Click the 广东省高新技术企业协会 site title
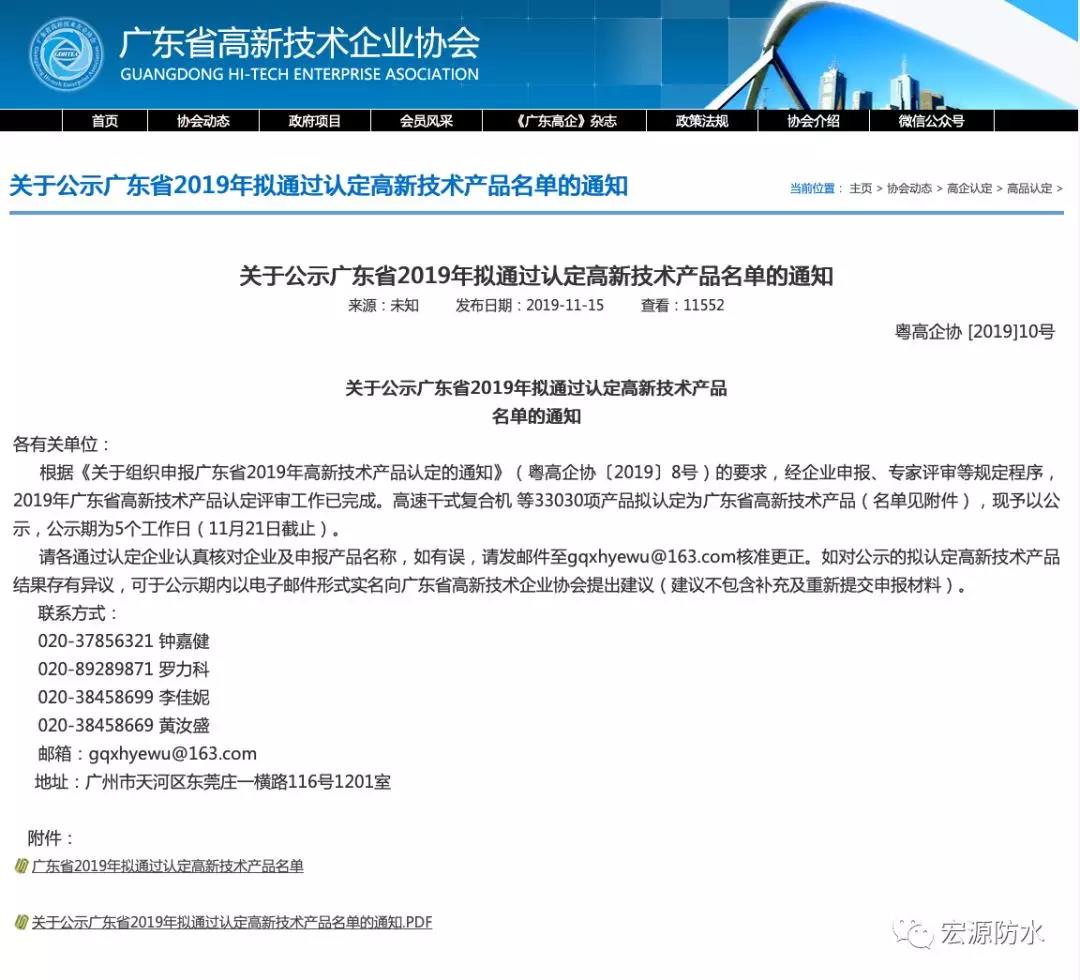The height and width of the screenshot is (980, 1080). point(299,42)
